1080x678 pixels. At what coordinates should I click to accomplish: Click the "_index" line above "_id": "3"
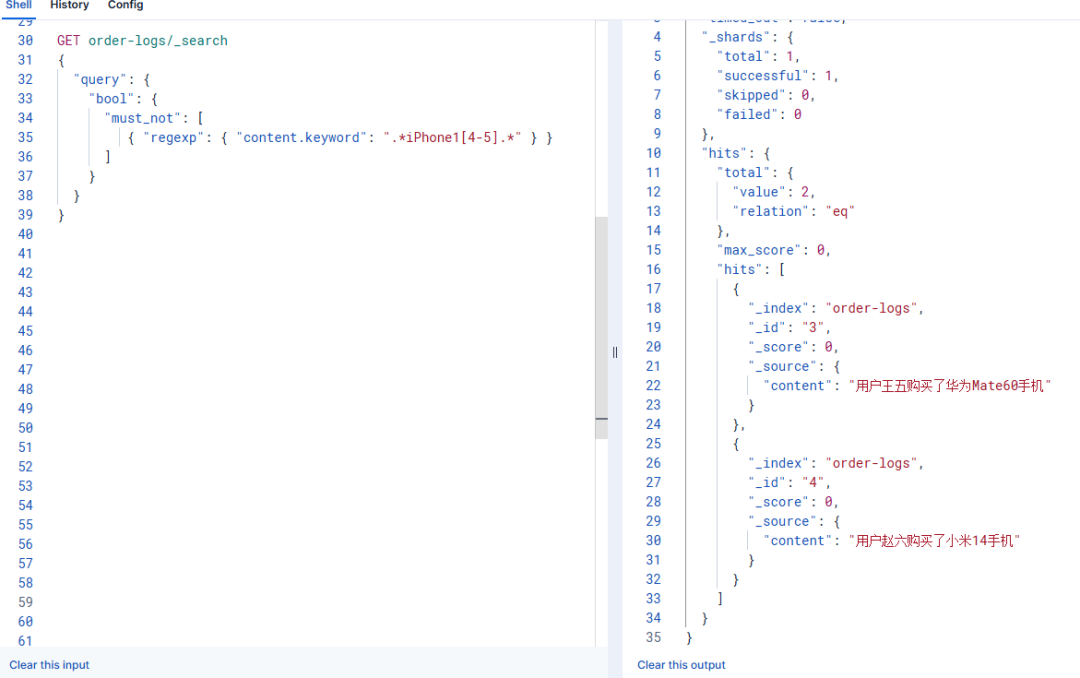tap(835, 308)
